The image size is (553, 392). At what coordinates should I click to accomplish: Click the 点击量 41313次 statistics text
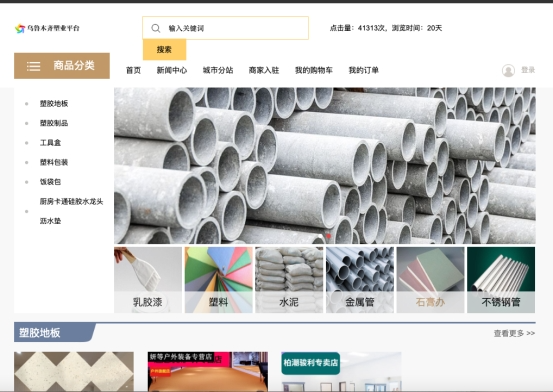pyautogui.click(x=386, y=28)
